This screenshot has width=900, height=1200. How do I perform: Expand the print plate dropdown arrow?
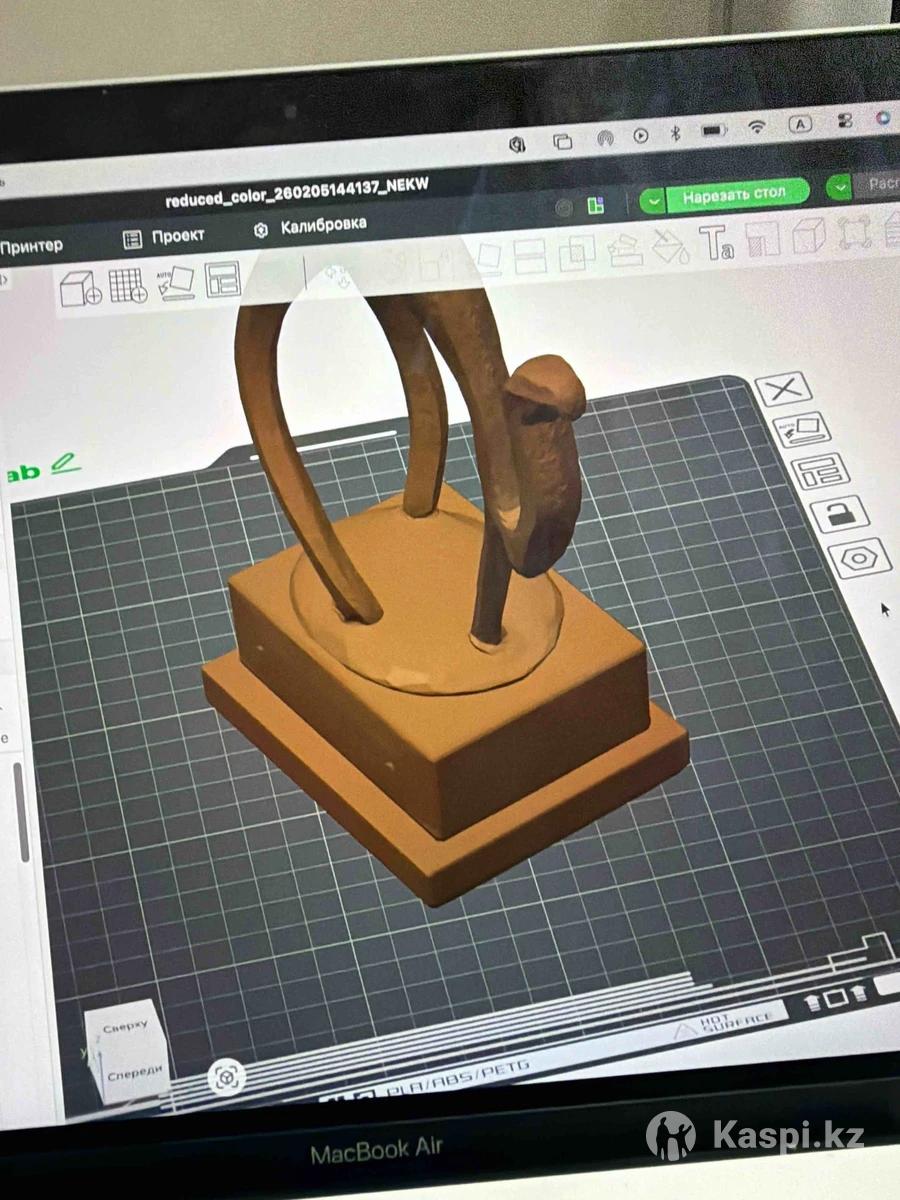pos(839,187)
